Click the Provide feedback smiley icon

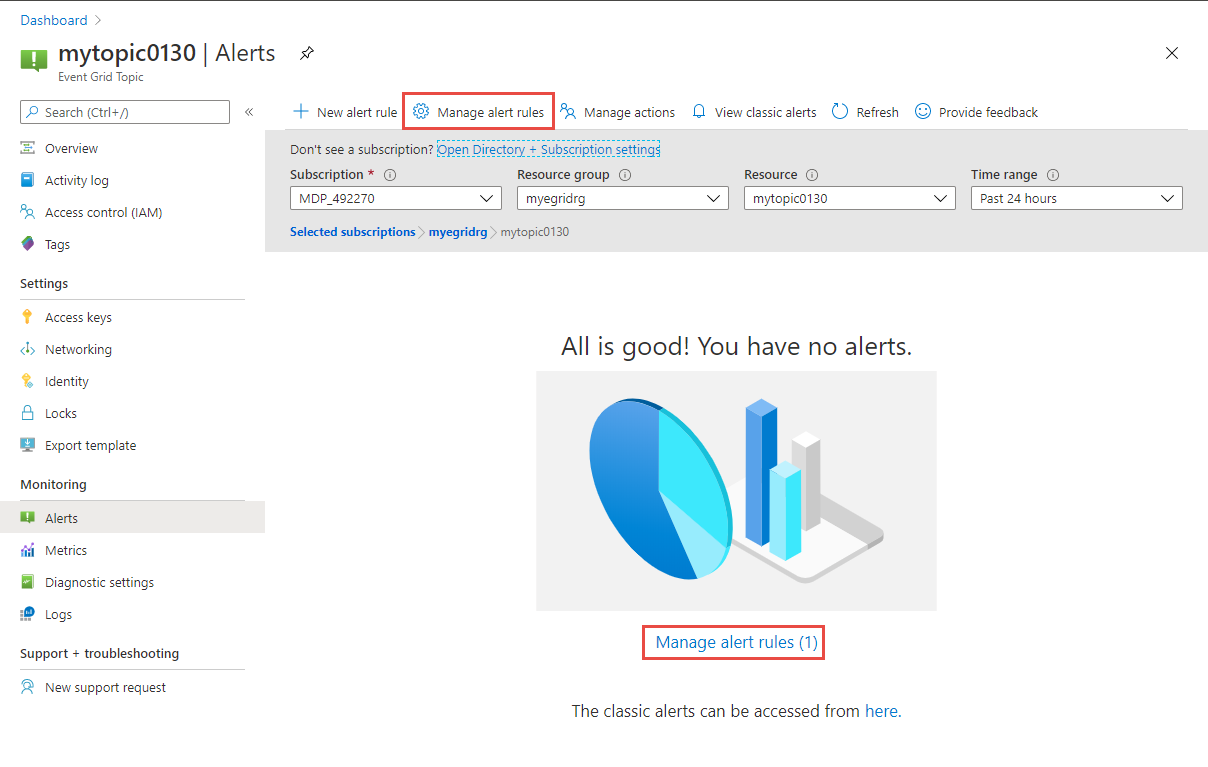point(922,111)
